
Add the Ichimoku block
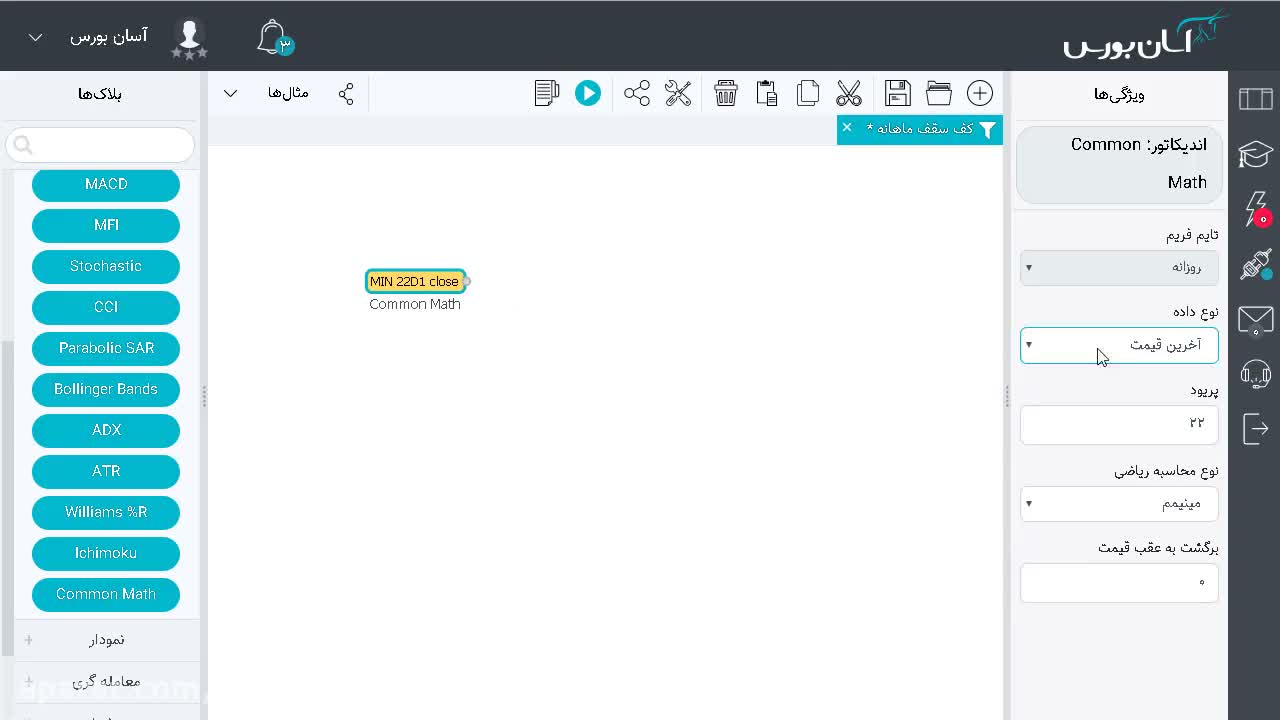pyautogui.click(x=106, y=553)
